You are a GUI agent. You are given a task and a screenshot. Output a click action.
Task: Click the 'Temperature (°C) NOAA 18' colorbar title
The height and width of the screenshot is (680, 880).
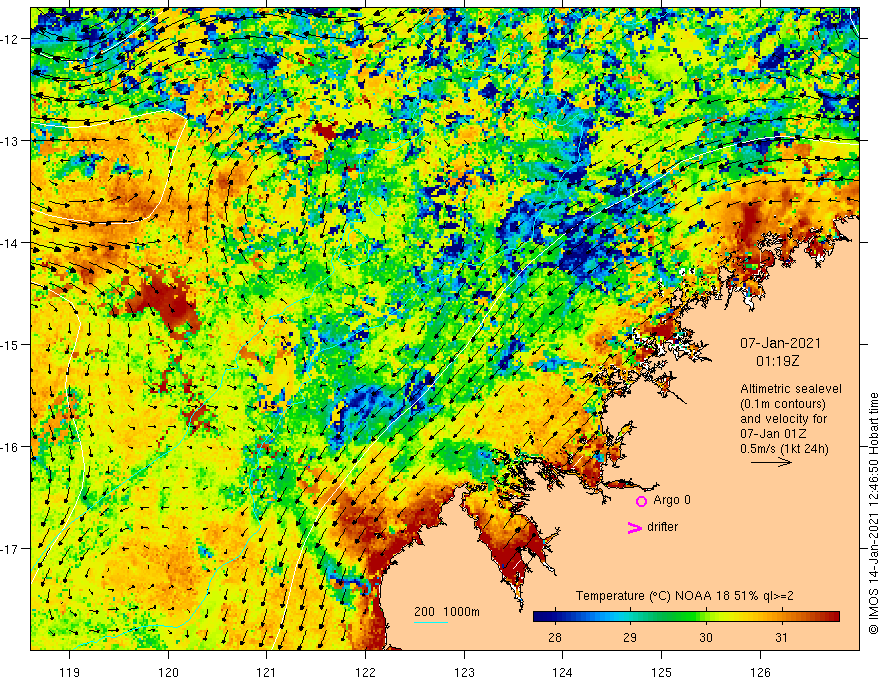(x=684, y=596)
